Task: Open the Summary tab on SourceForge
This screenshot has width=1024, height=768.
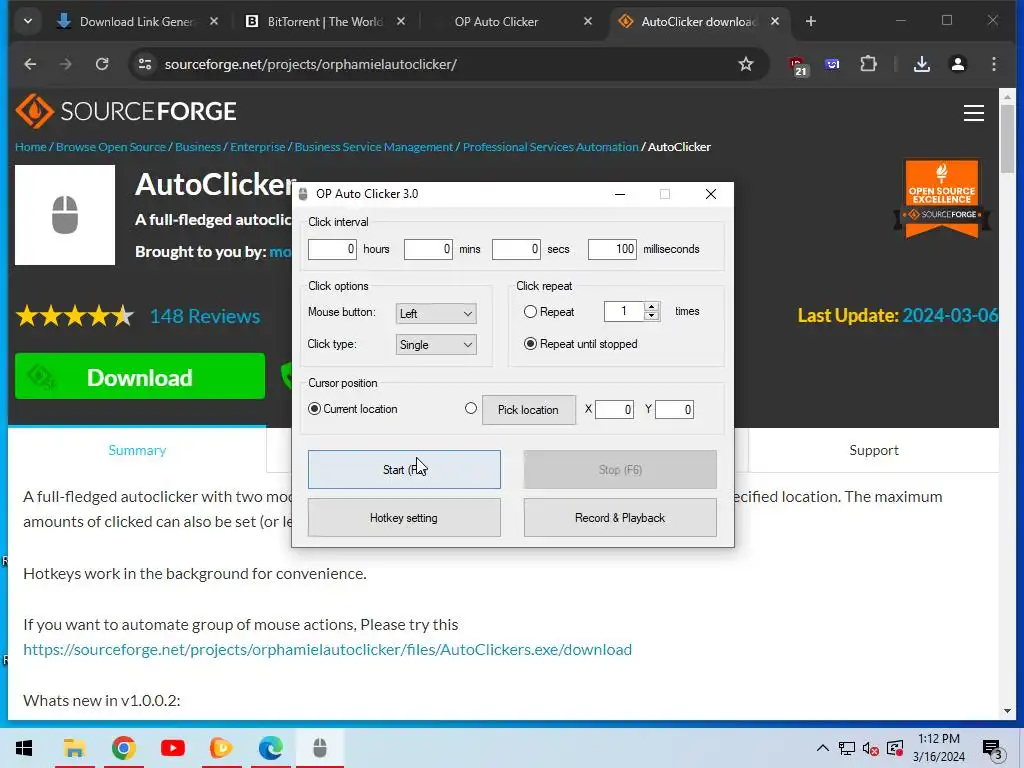Action: [x=137, y=450]
